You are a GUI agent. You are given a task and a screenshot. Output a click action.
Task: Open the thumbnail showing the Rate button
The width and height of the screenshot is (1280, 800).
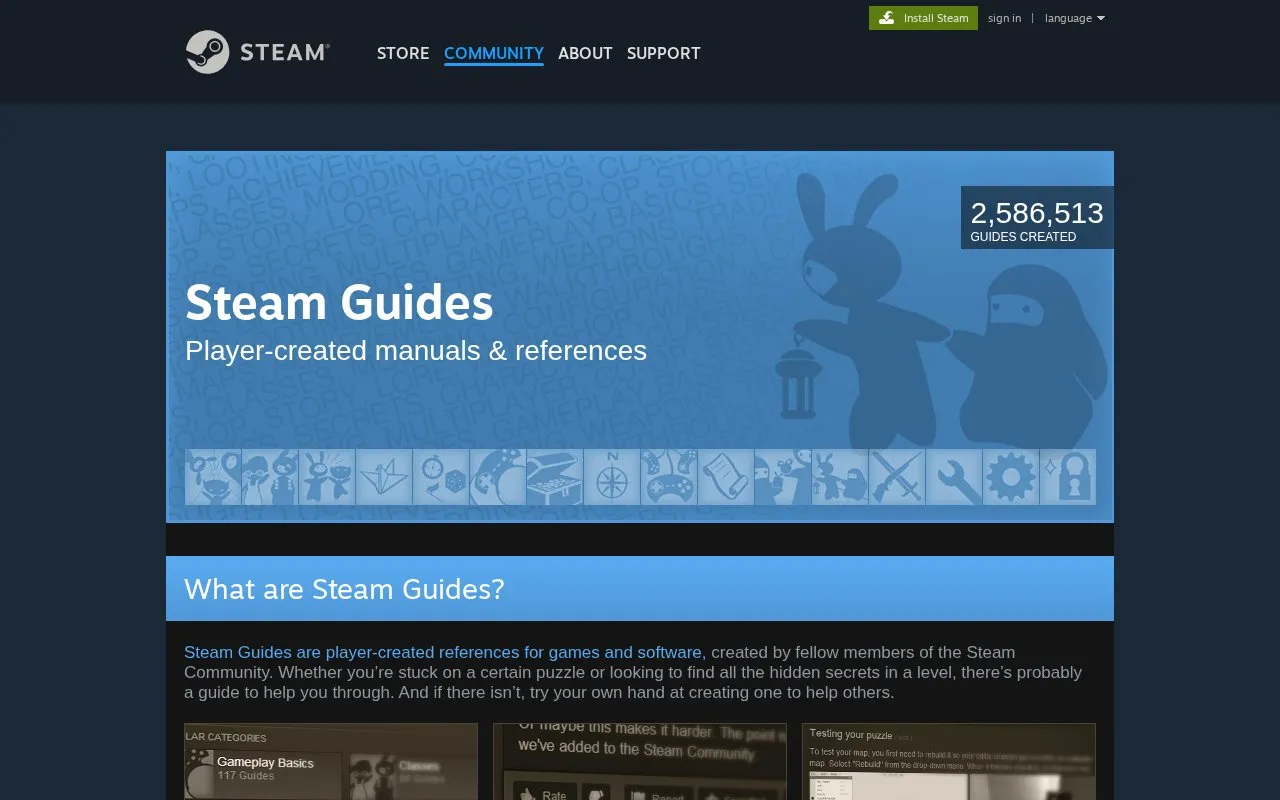pyautogui.click(x=640, y=762)
